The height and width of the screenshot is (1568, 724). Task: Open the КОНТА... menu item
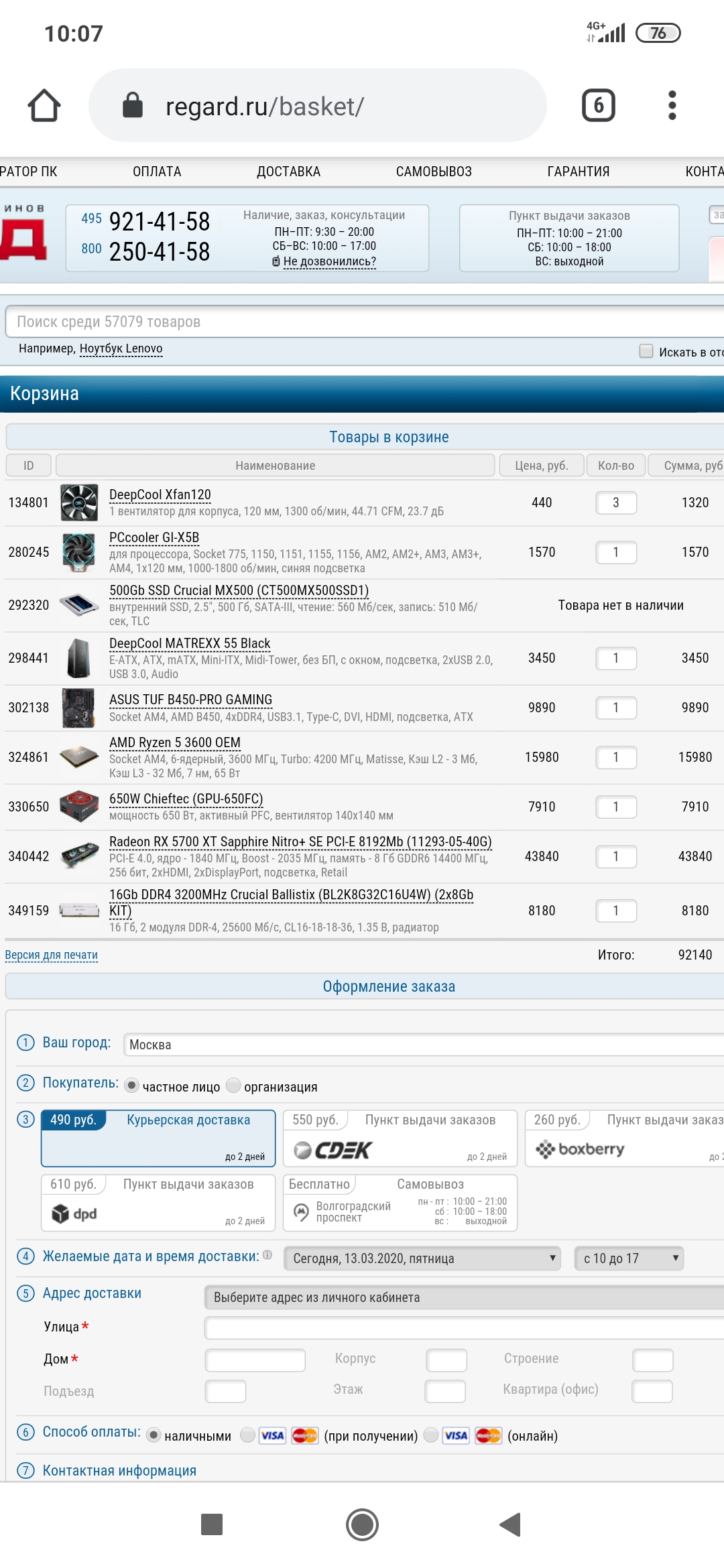[705, 172]
